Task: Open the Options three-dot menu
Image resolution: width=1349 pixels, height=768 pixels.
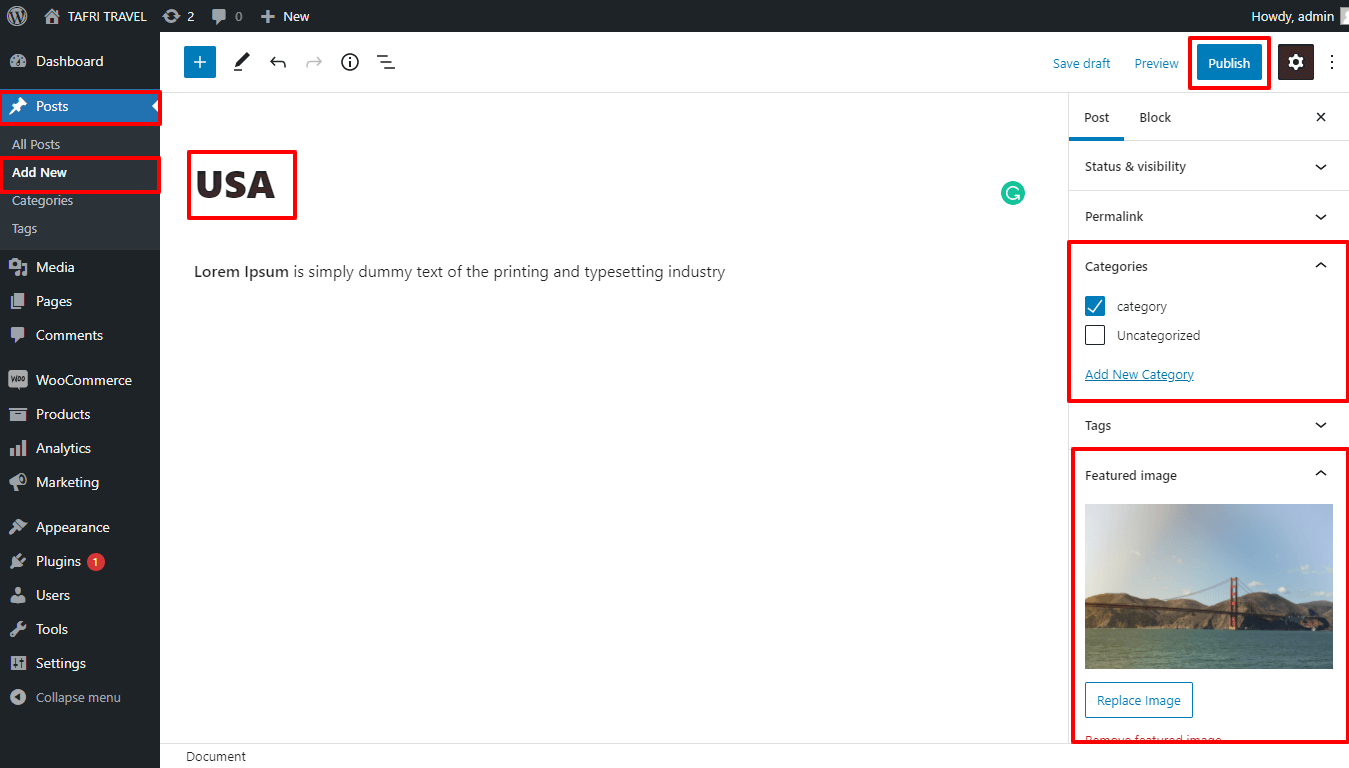Action: coord(1332,62)
